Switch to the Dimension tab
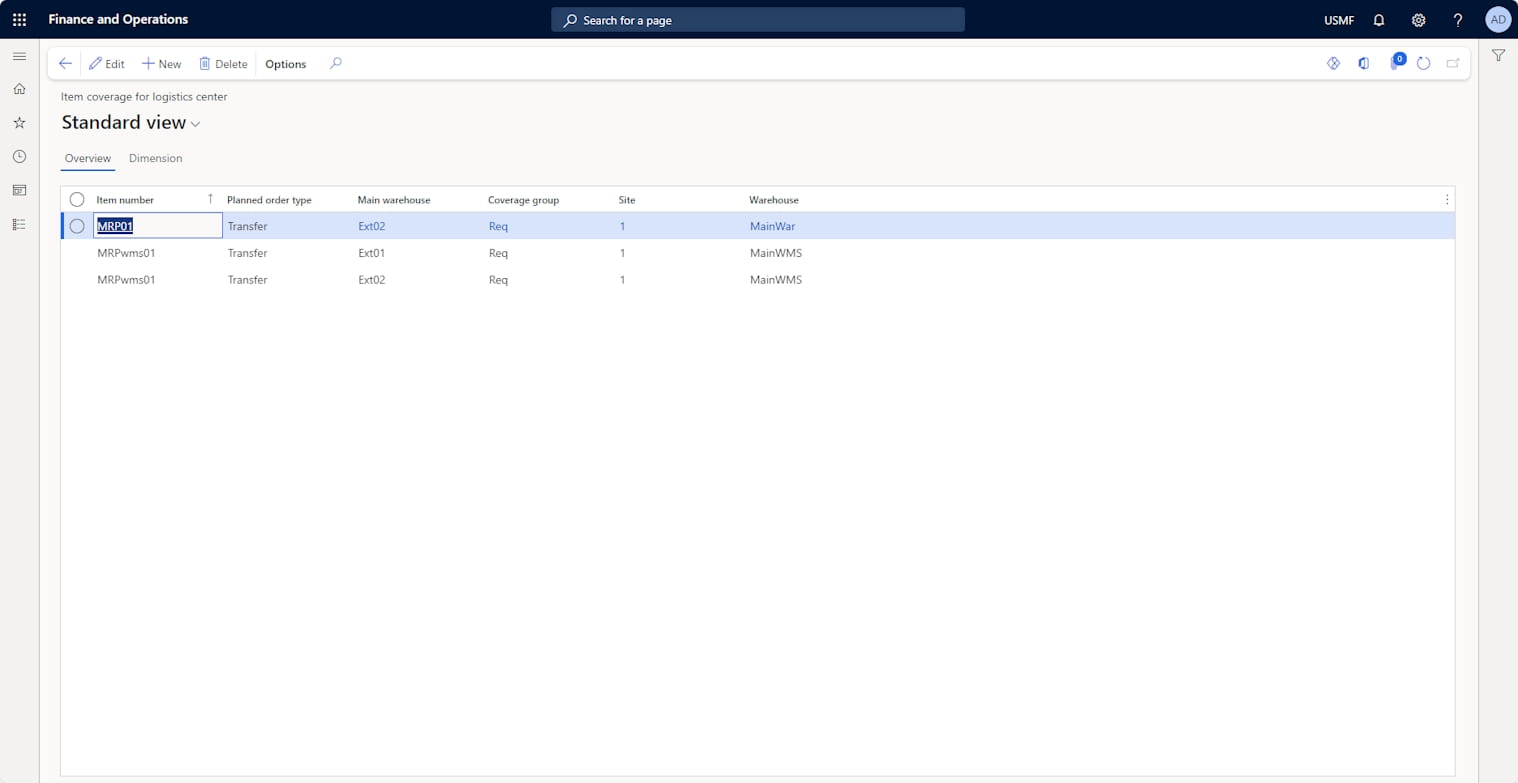 (155, 158)
